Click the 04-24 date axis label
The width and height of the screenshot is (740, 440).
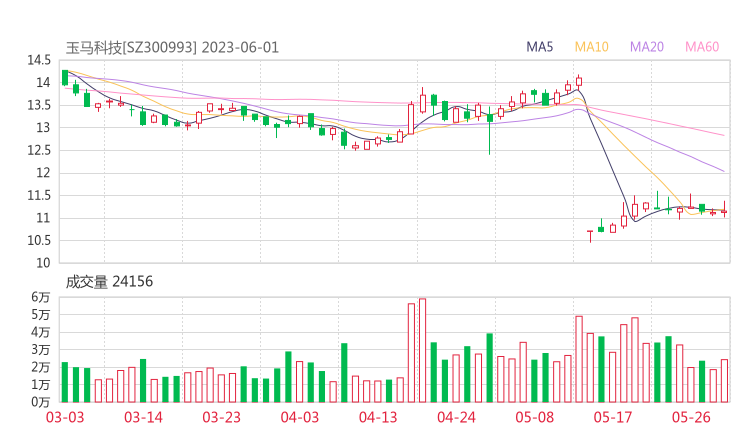[456, 417]
